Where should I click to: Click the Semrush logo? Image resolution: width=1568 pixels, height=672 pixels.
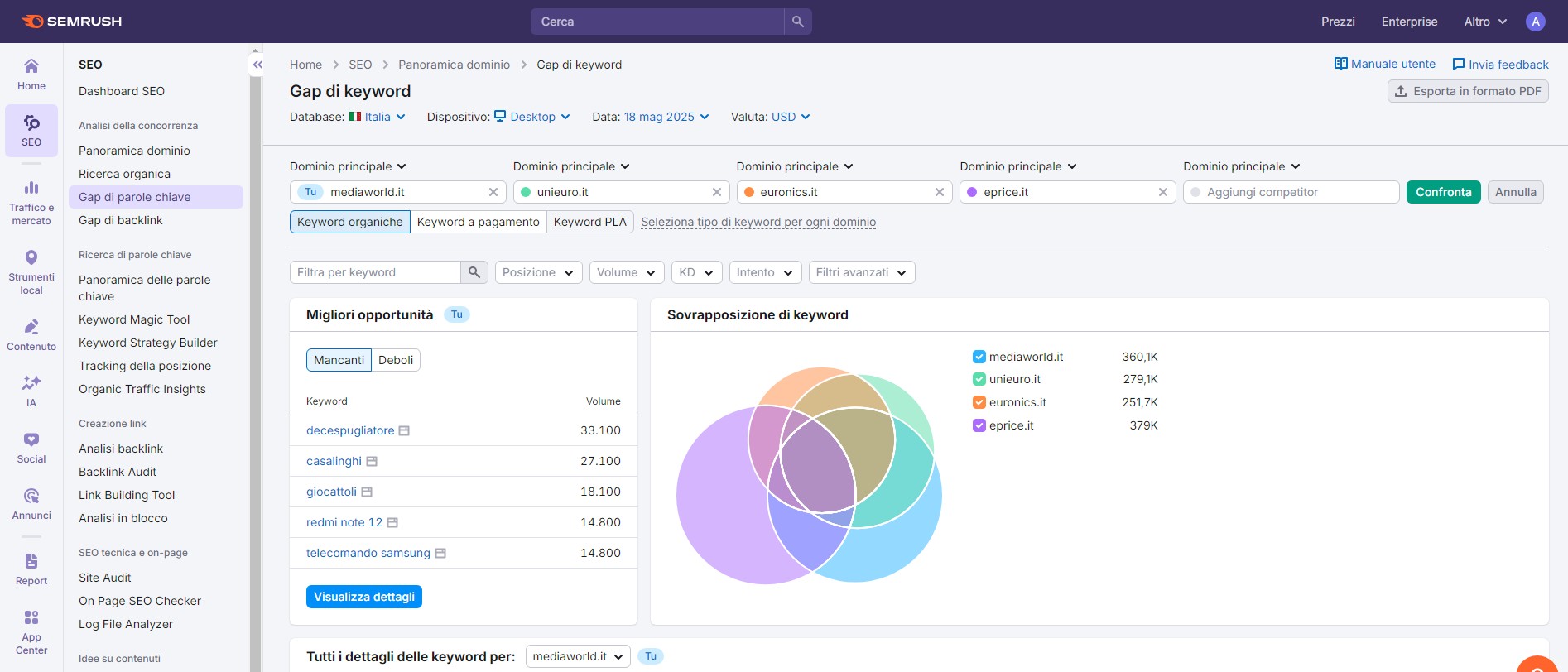click(x=71, y=22)
